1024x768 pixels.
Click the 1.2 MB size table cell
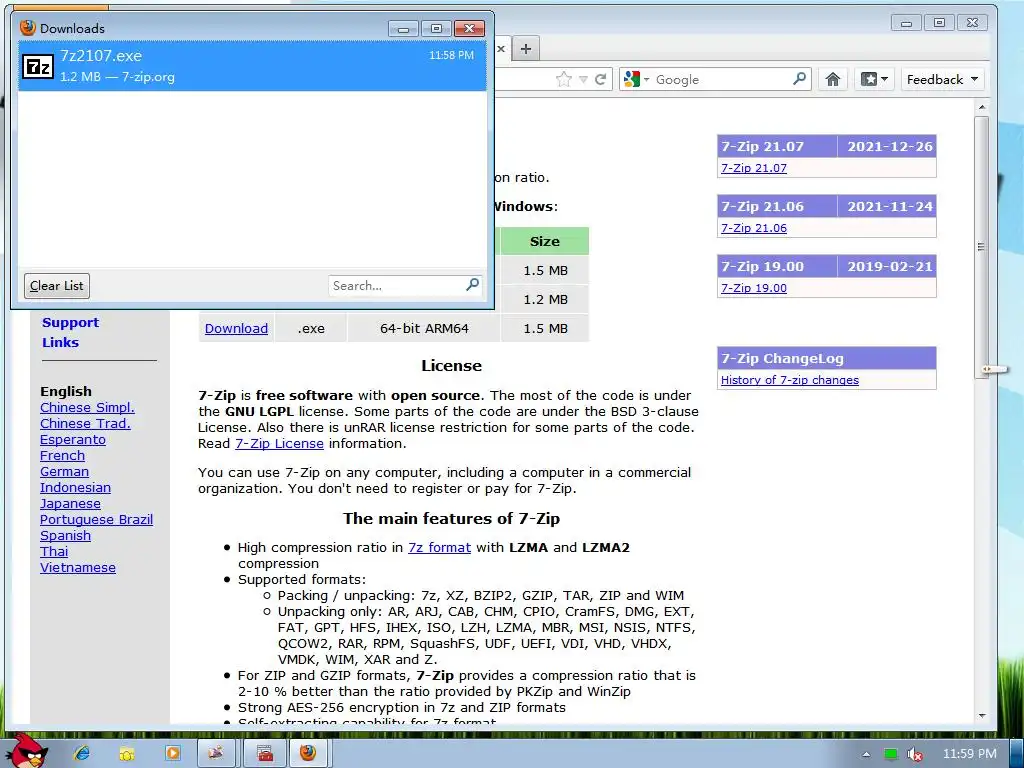click(545, 299)
